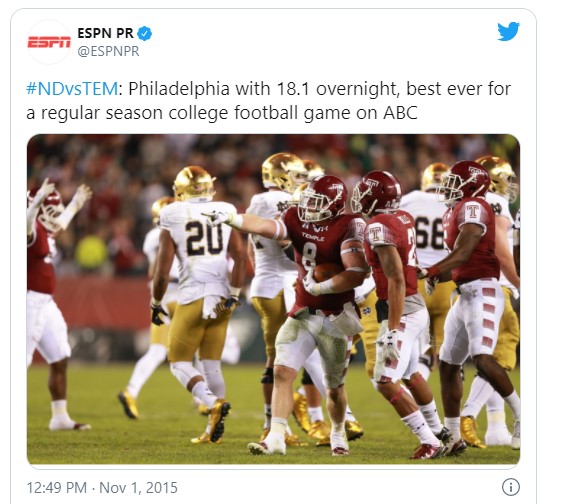Viewport: 562px width, 504px height.
Task: Click the ESPN logo profile avatar
Action: [x=49, y=42]
